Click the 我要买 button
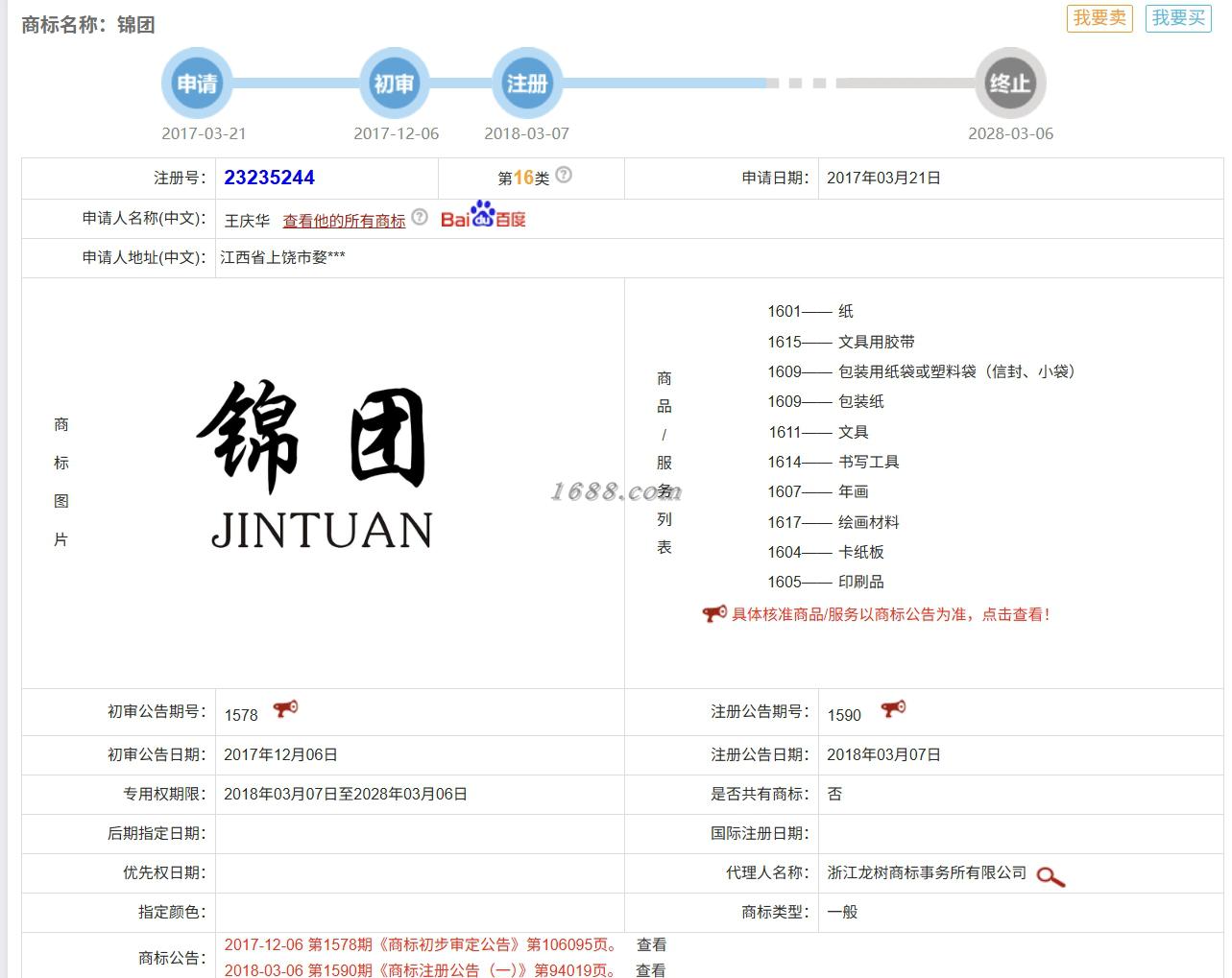This screenshot has width=1232, height=978. click(x=1178, y=18)
